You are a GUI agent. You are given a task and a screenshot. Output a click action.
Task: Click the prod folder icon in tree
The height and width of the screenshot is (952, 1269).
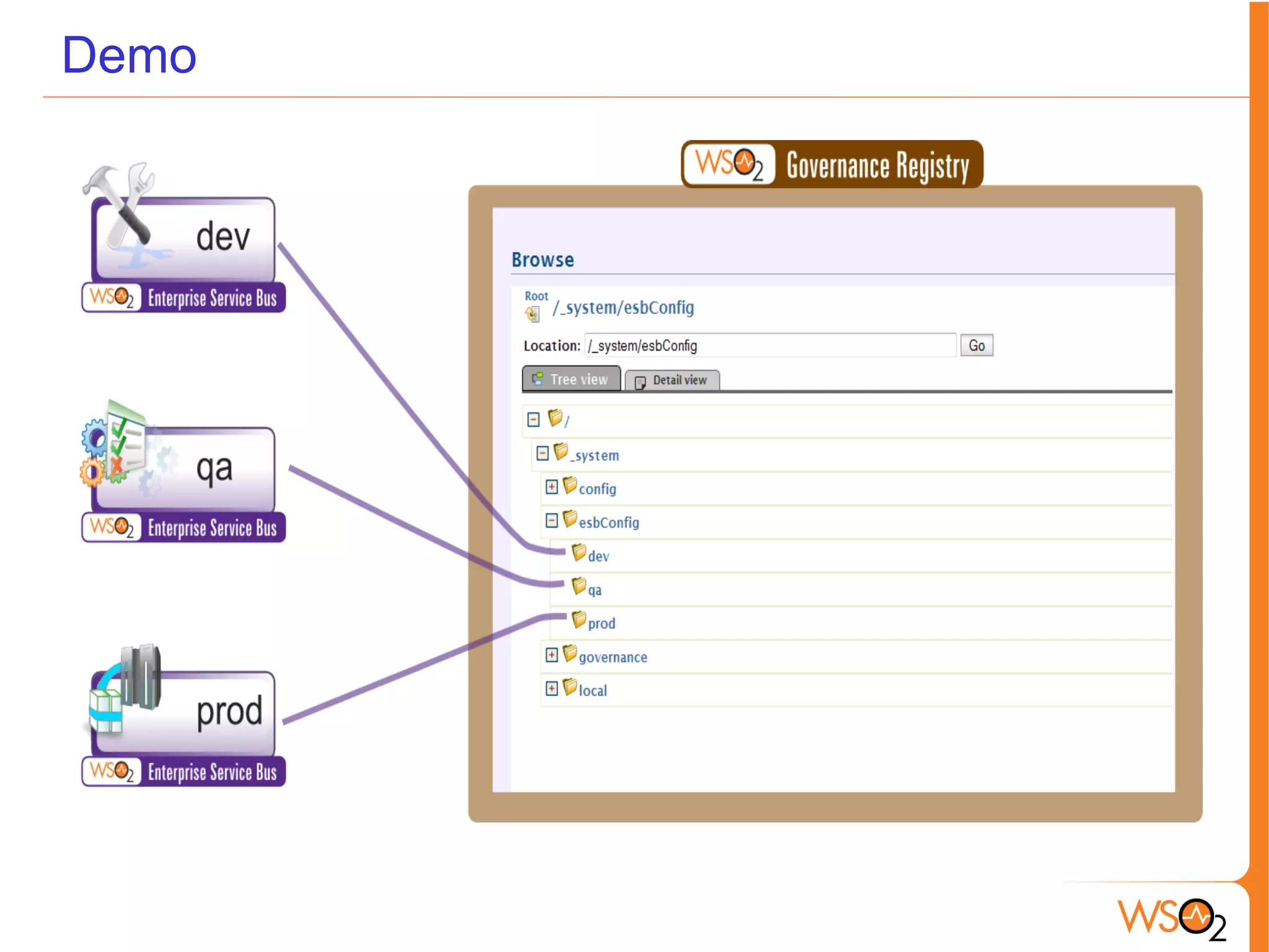tap(579, 619)
